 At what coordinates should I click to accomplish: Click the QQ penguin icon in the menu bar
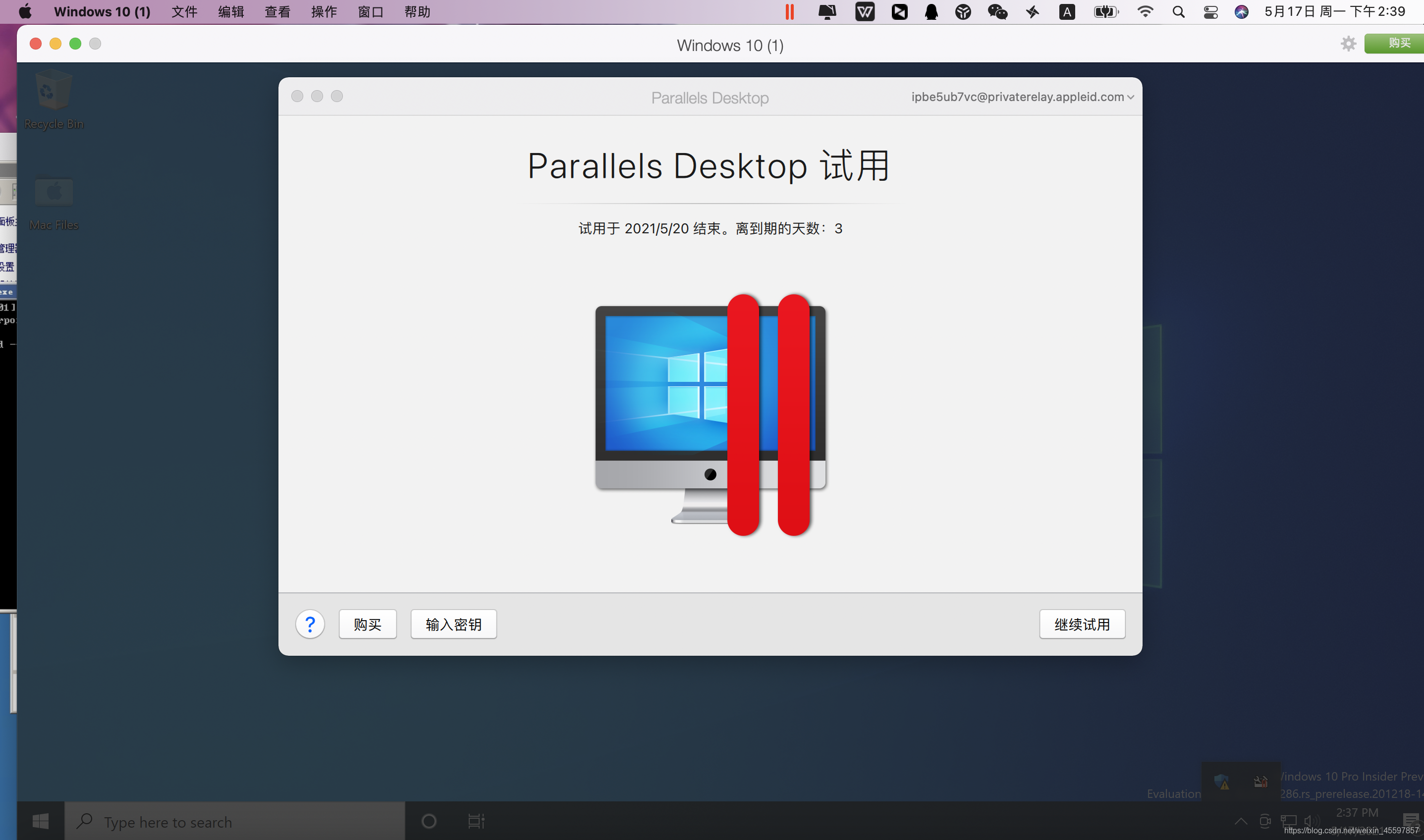[x=931, y=12]
